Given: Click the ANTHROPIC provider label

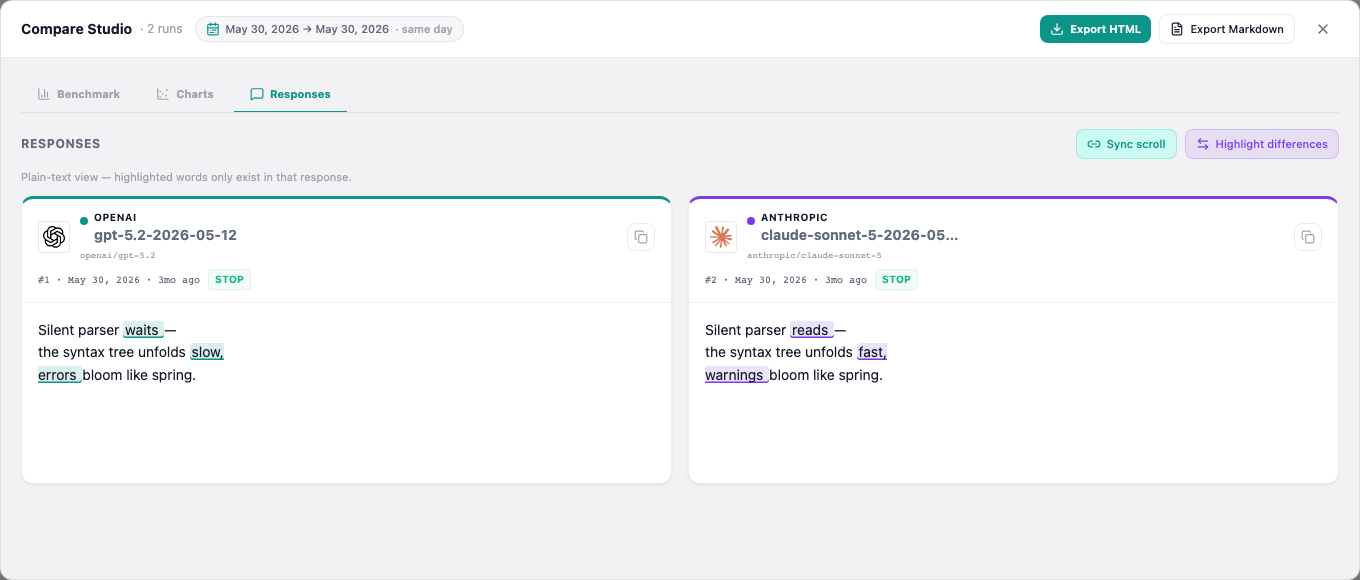Looking at the screenshot, I should 794,217.
